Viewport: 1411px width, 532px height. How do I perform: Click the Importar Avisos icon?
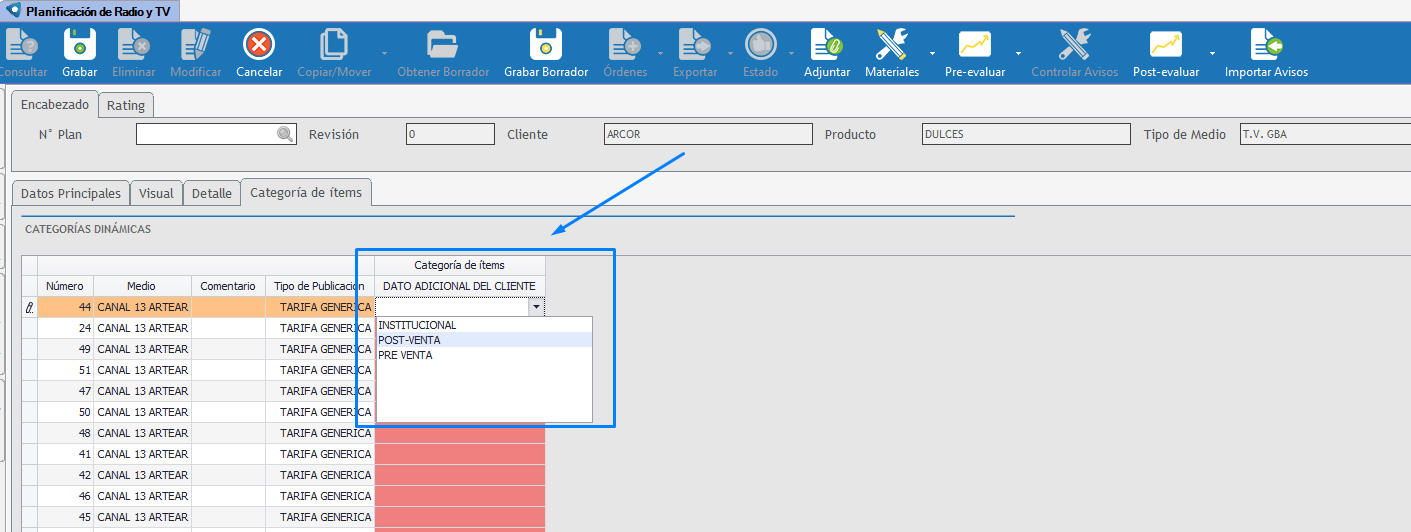(1266, 46)
